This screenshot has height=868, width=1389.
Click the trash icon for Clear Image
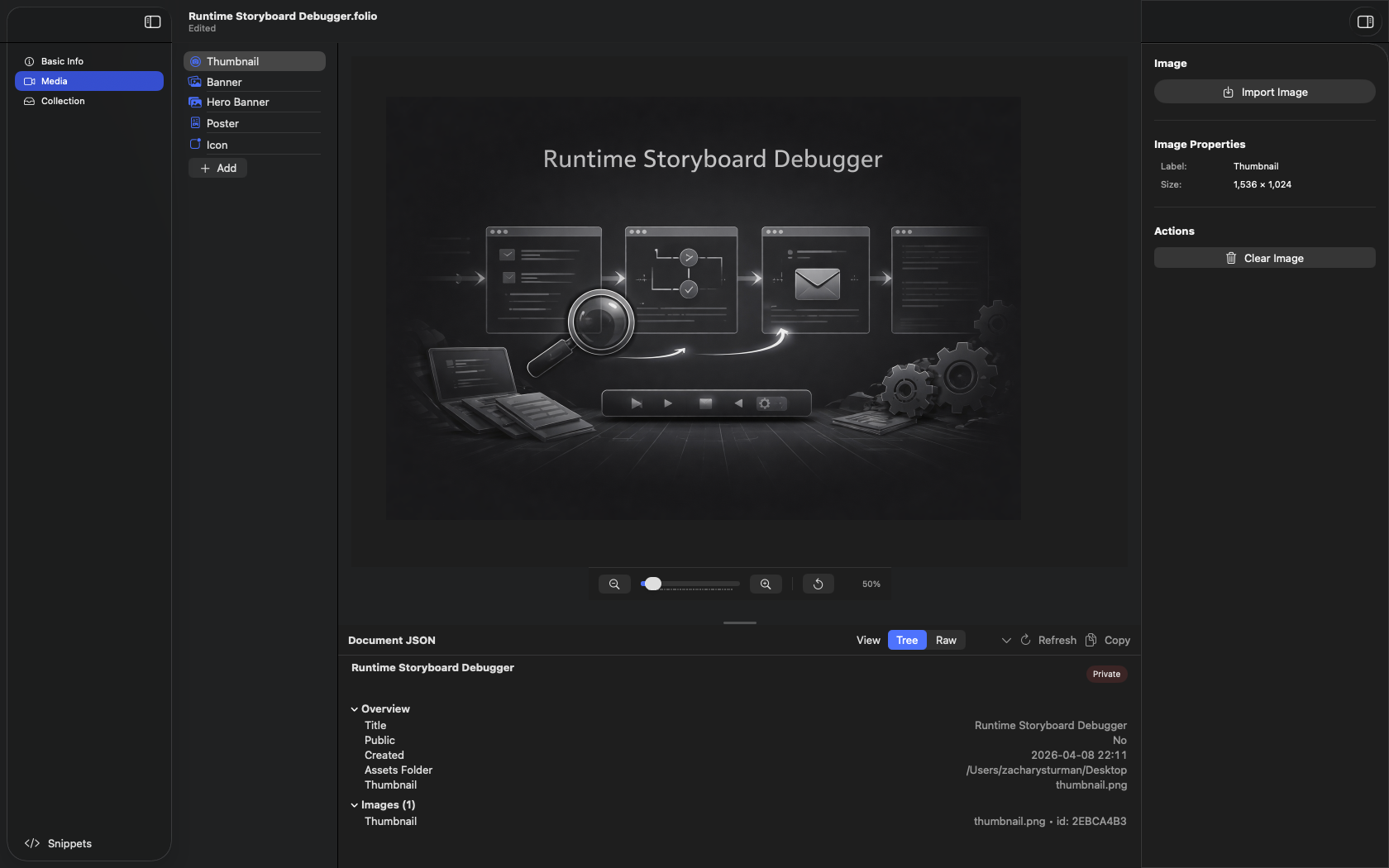coord(1230,258)
